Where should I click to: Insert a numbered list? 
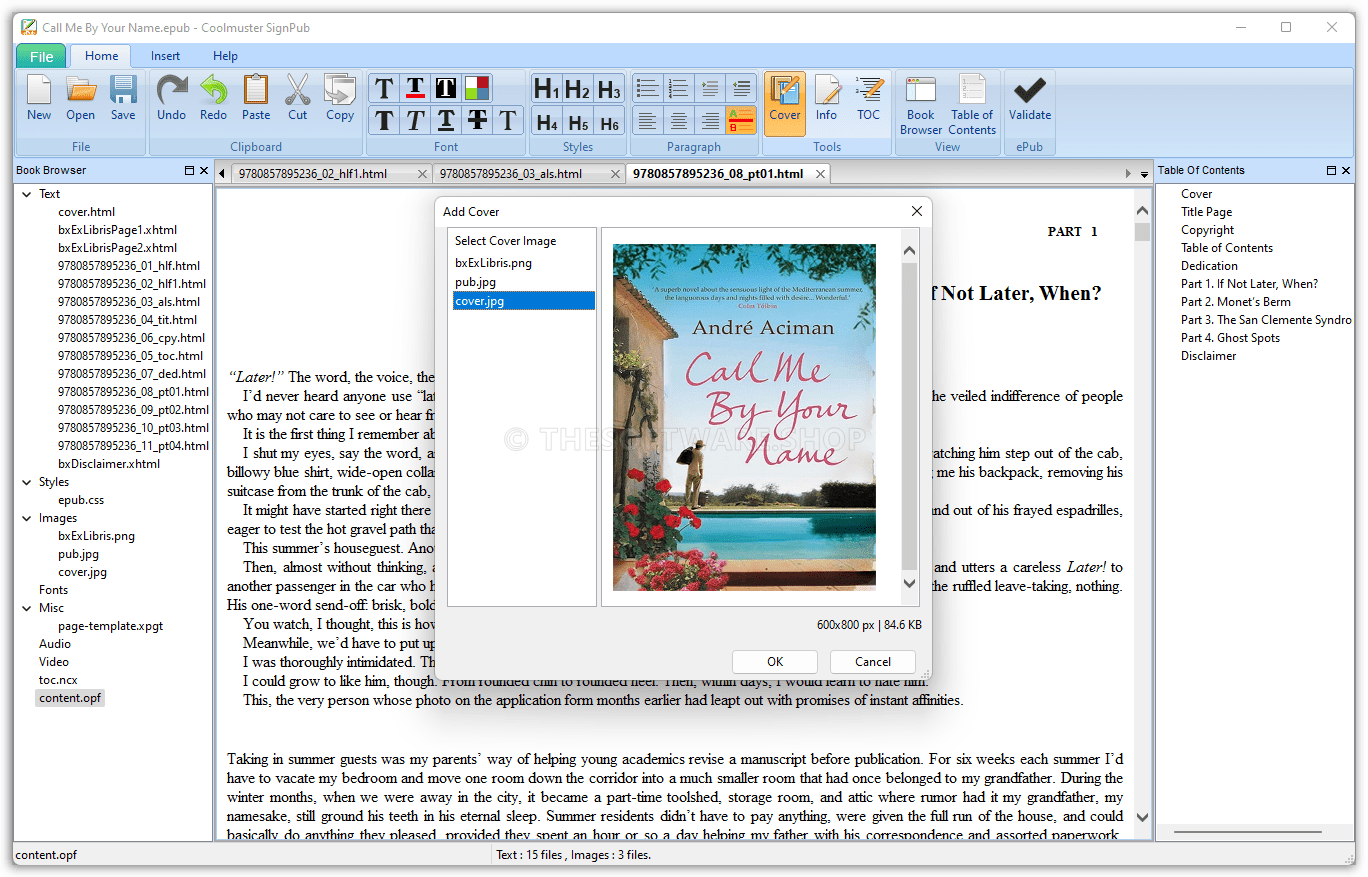[x=679, y=88]
